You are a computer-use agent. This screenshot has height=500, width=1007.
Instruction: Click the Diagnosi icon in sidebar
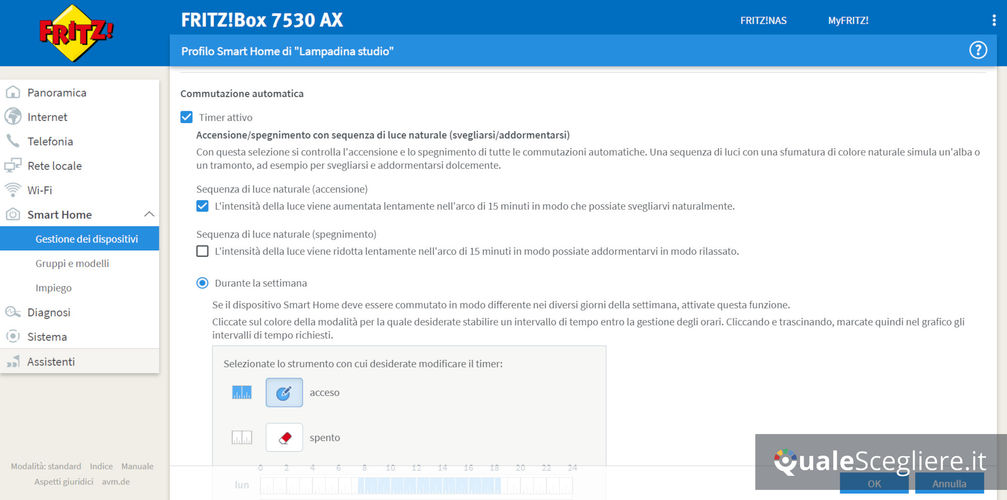(13, 312)
